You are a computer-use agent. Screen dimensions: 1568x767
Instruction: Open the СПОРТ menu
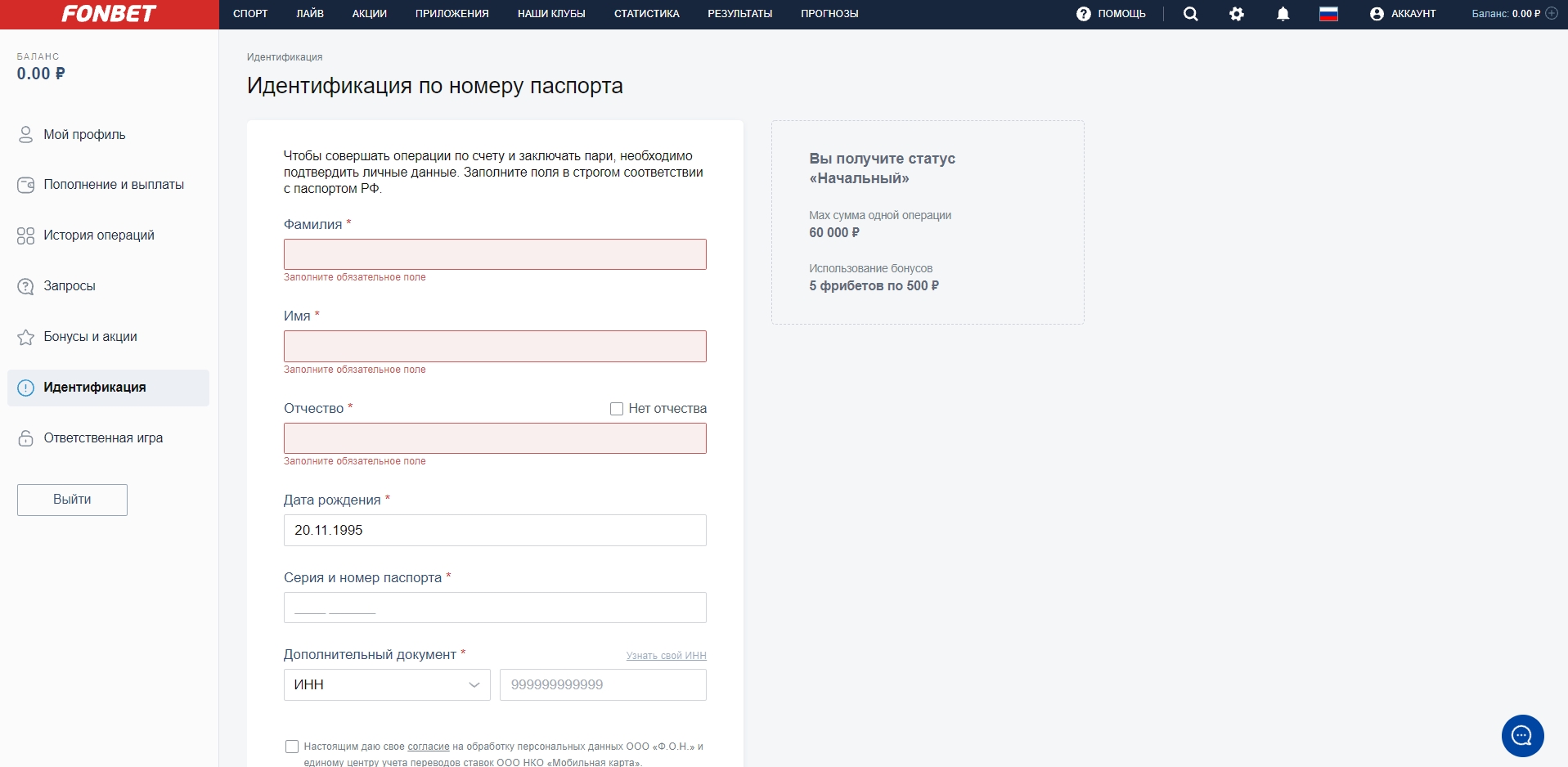point(250,14)
